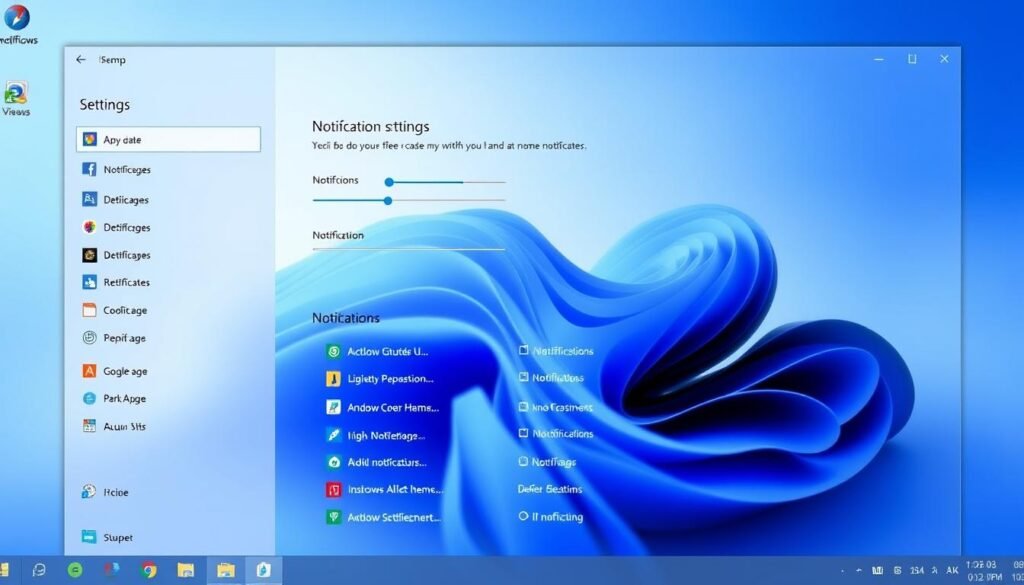The height and width of the screenshot is (585, 1024).
Task: Select the yellow Ligietty Pepastion icon
Action: (x=334, y=379)
